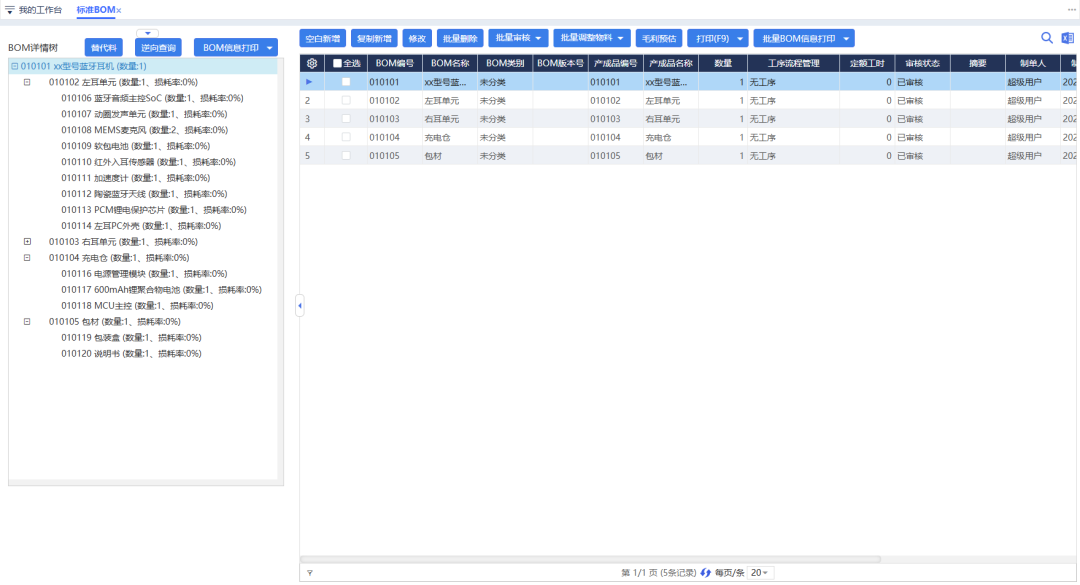Screen dimensions: 1080x585
Task: Switch to 我的工作台 tab
Action: (x=40, y=10)
